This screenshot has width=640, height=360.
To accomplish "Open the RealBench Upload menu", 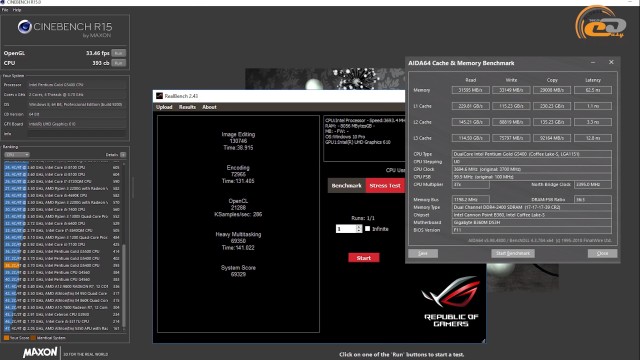I will click(164, 107).
